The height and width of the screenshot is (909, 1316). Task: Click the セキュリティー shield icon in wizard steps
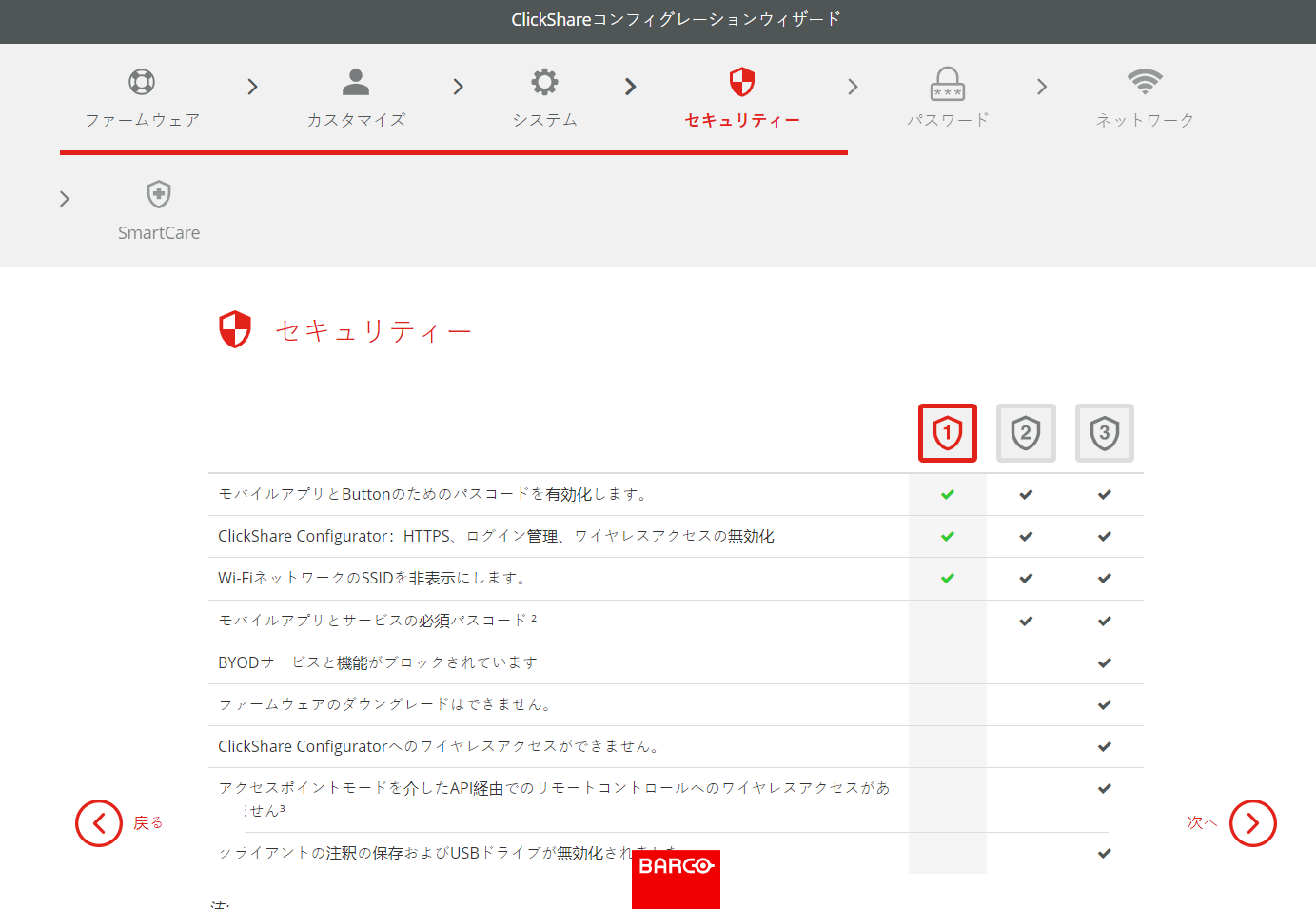click(742, 82)
